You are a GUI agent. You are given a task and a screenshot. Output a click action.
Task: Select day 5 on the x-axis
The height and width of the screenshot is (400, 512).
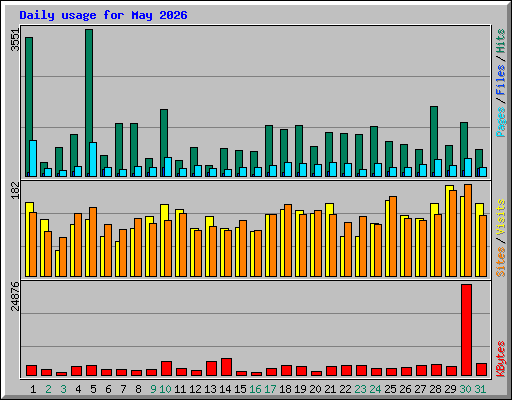point(93,389)
